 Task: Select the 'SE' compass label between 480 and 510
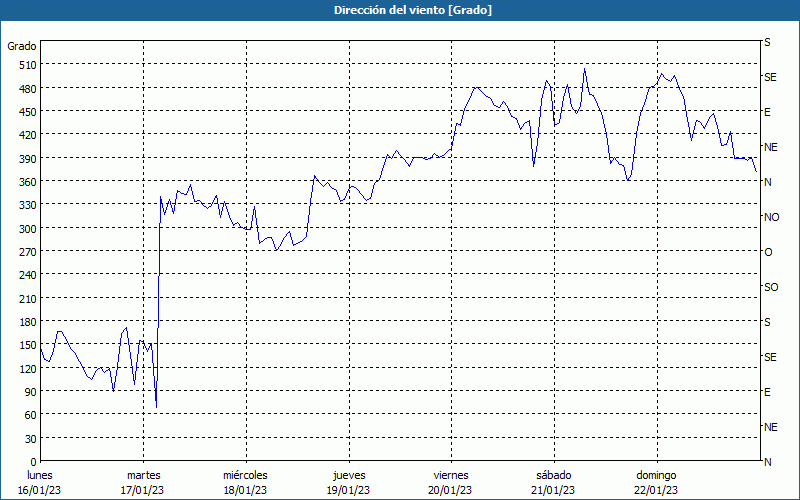click(x=770, y=77)
